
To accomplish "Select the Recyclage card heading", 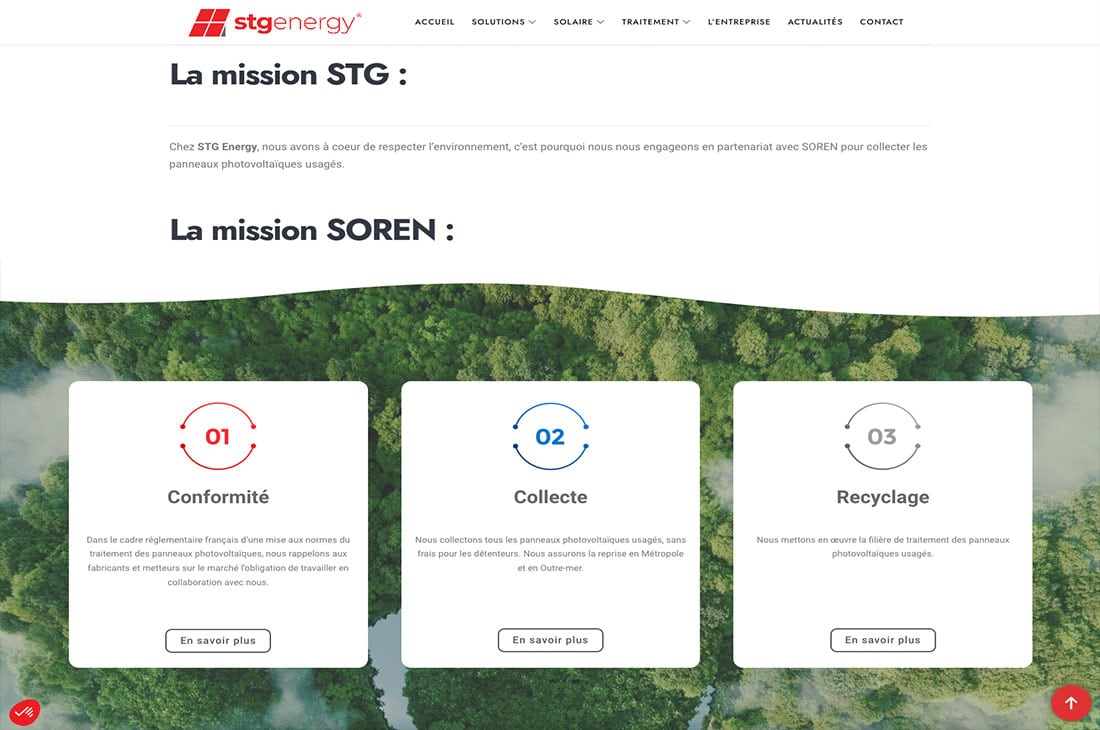I will coord(883,497).
